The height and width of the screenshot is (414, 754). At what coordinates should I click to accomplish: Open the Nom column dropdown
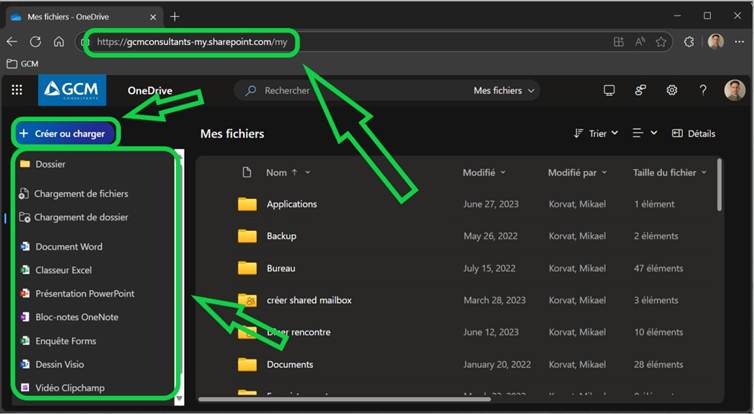coord(308,173)
